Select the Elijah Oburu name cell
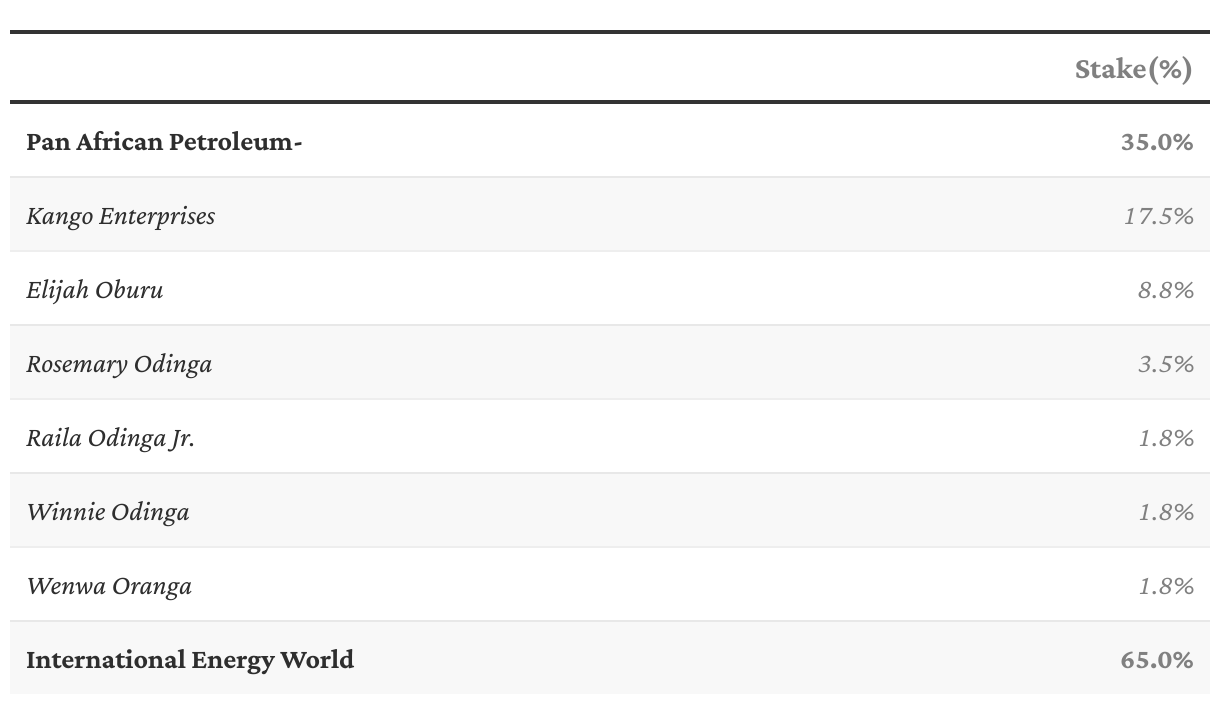The width and height of the screenshot is (1220, 704). tap(95, 290)
